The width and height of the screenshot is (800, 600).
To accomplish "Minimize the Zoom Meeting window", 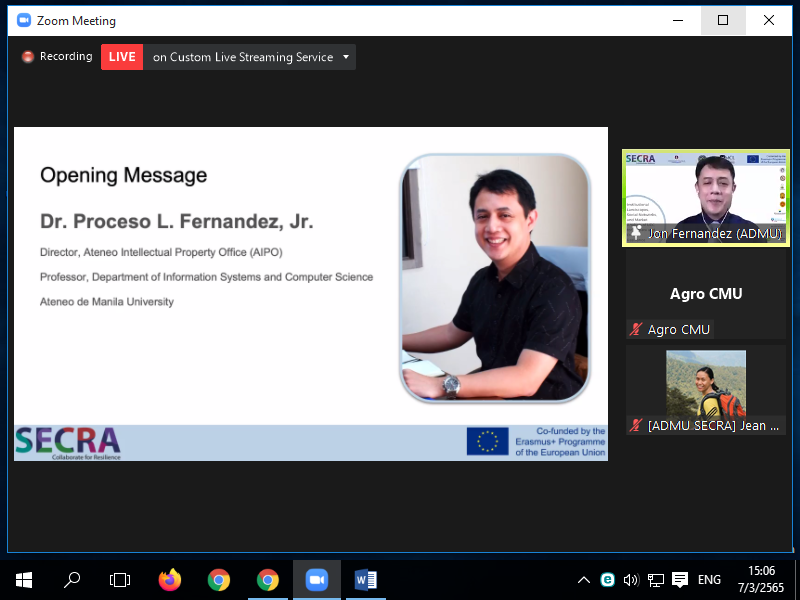I will click(x=678, y=20).
